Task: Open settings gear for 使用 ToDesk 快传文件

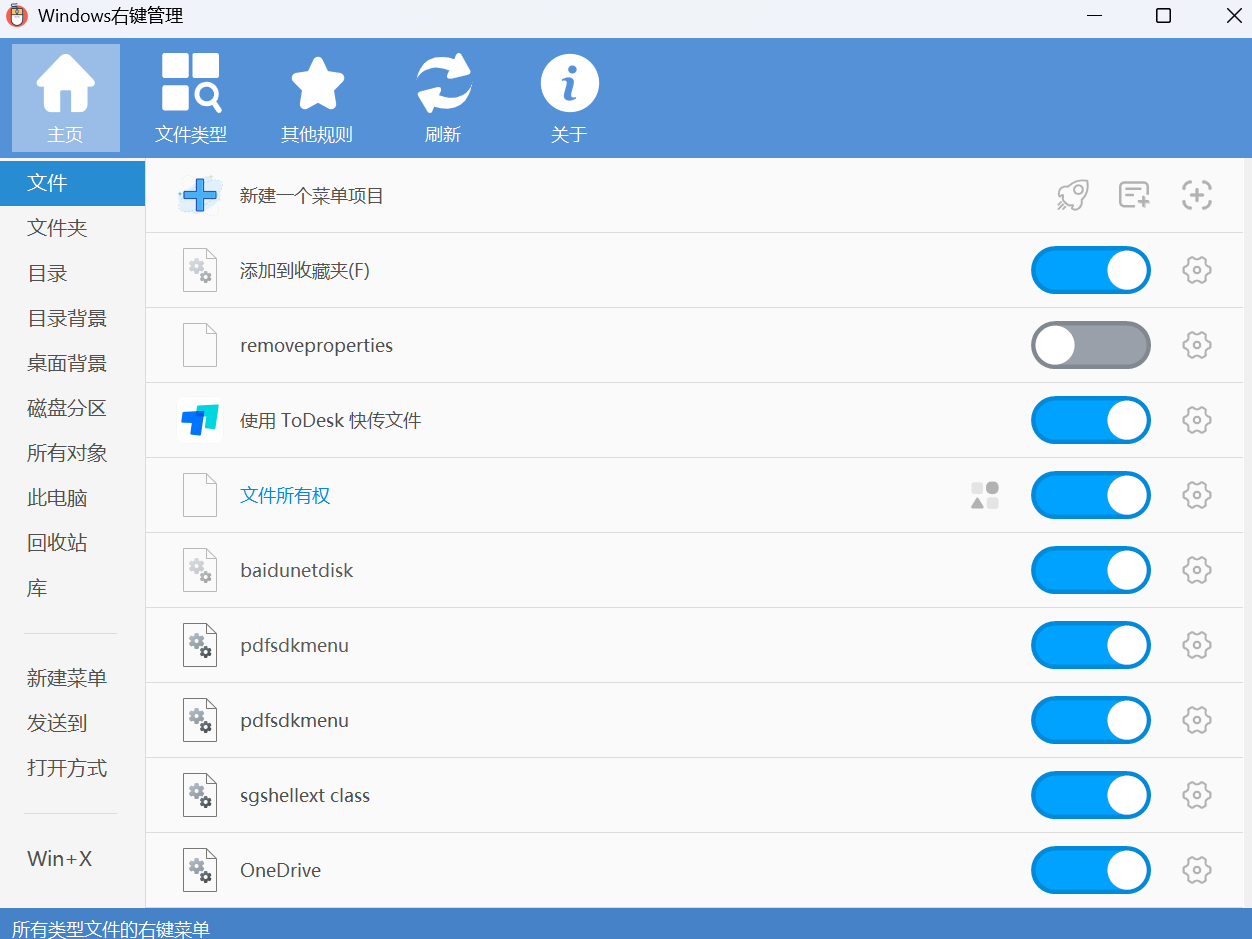Action: pos(1197,420)
